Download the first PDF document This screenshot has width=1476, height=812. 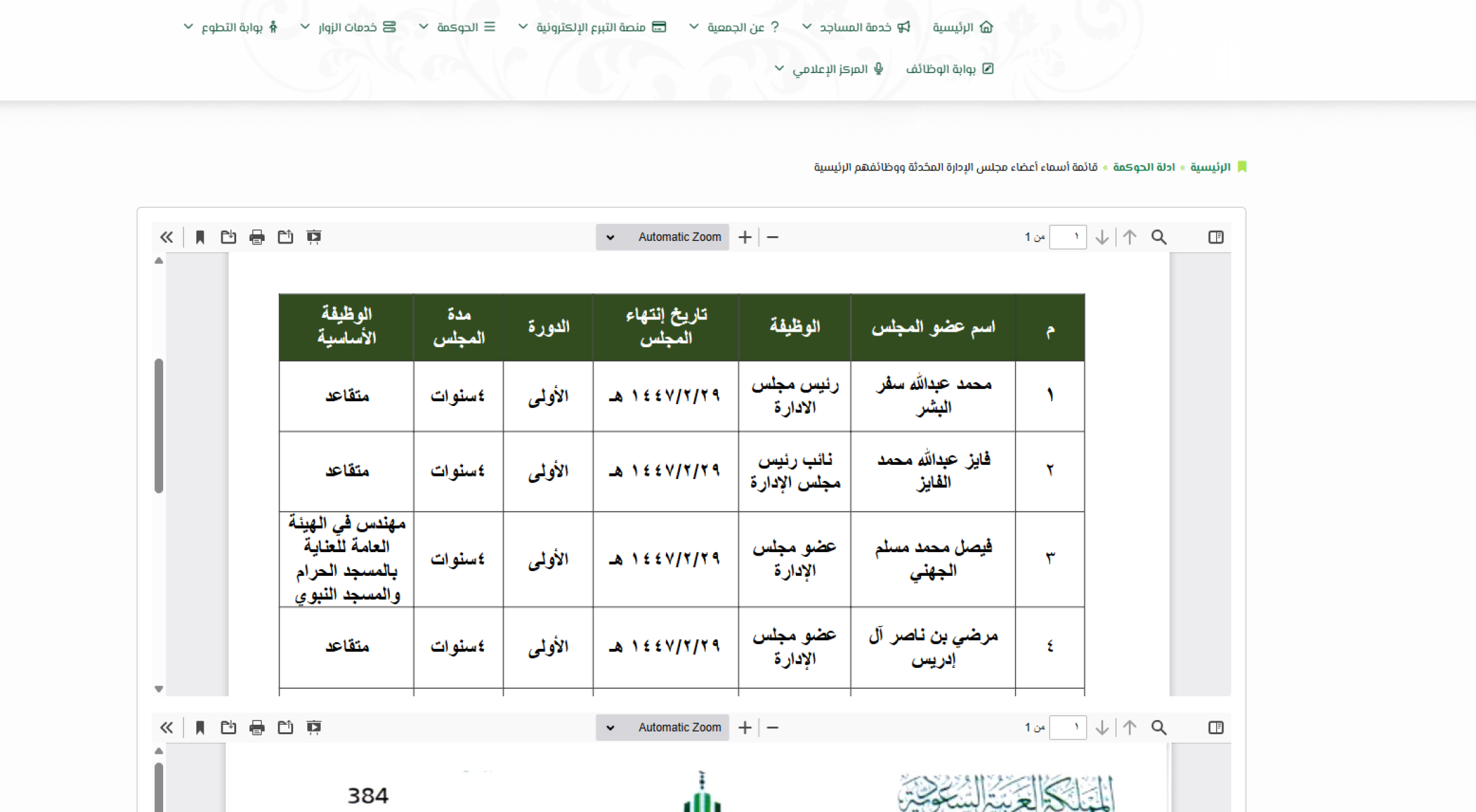(228, 238)
